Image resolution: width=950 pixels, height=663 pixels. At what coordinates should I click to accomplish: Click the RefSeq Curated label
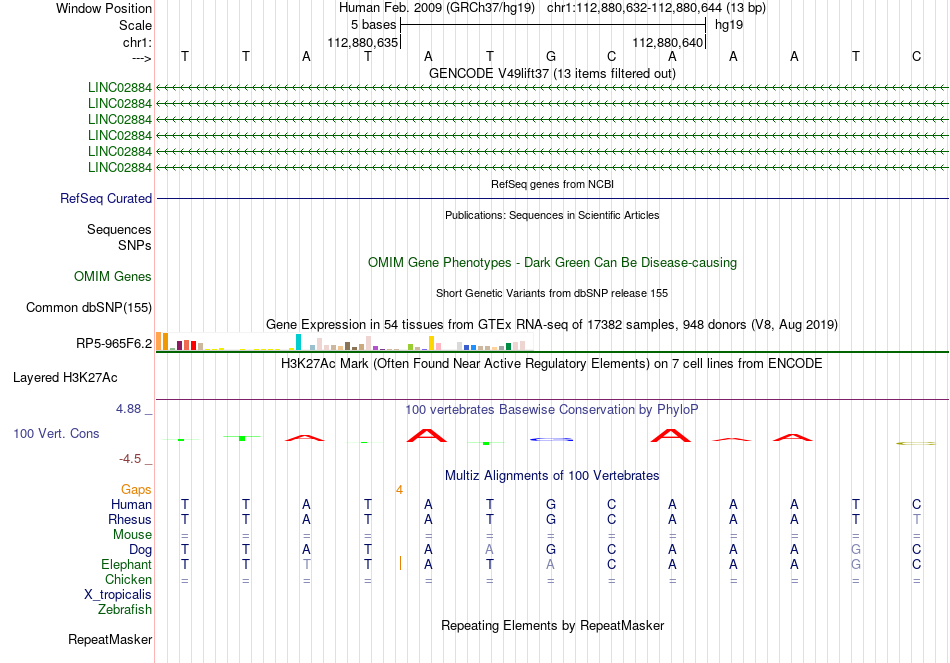tap(106, 198)
